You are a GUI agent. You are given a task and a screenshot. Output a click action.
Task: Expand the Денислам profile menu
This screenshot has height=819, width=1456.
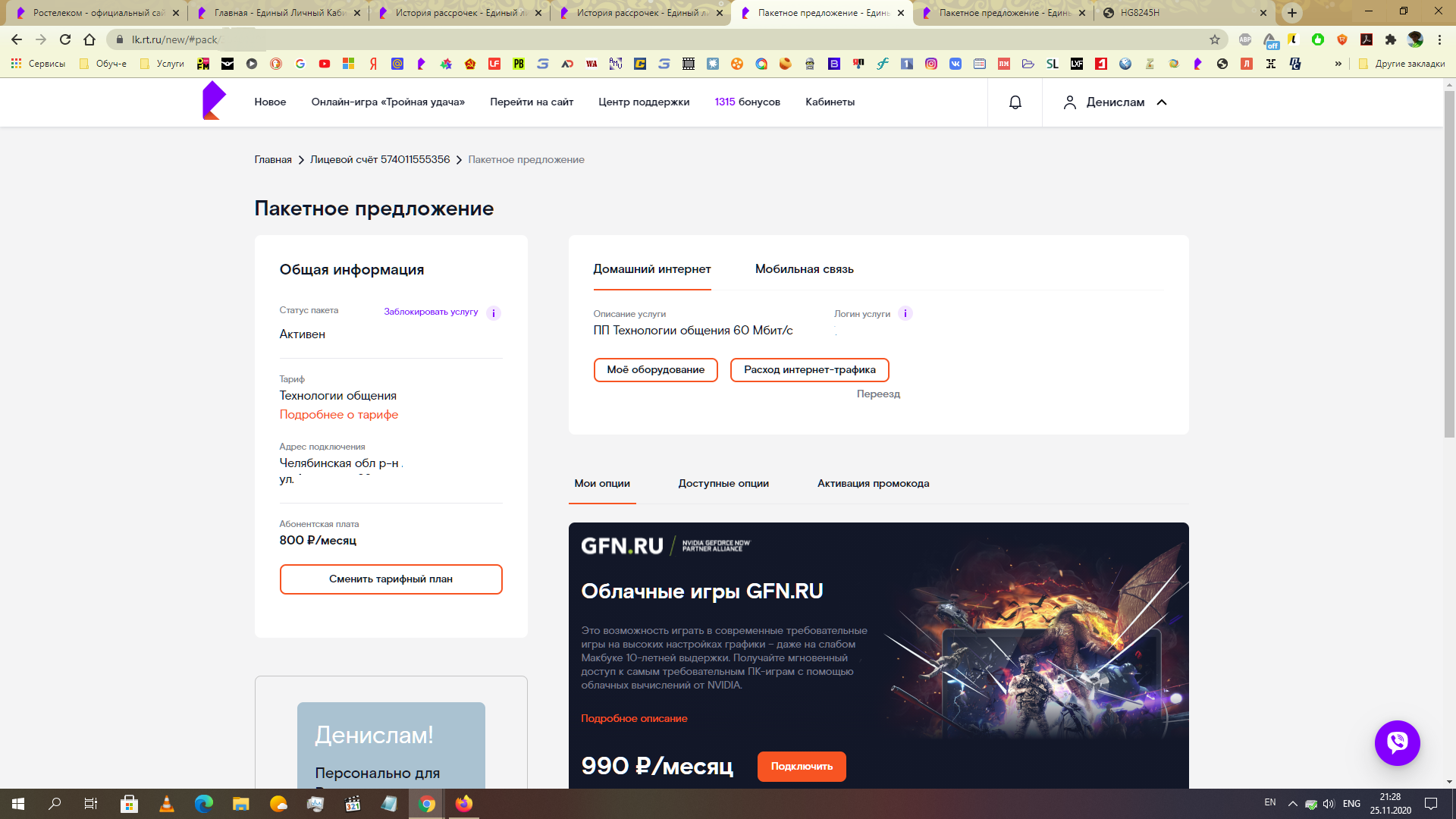click(x=1115, y=102)
